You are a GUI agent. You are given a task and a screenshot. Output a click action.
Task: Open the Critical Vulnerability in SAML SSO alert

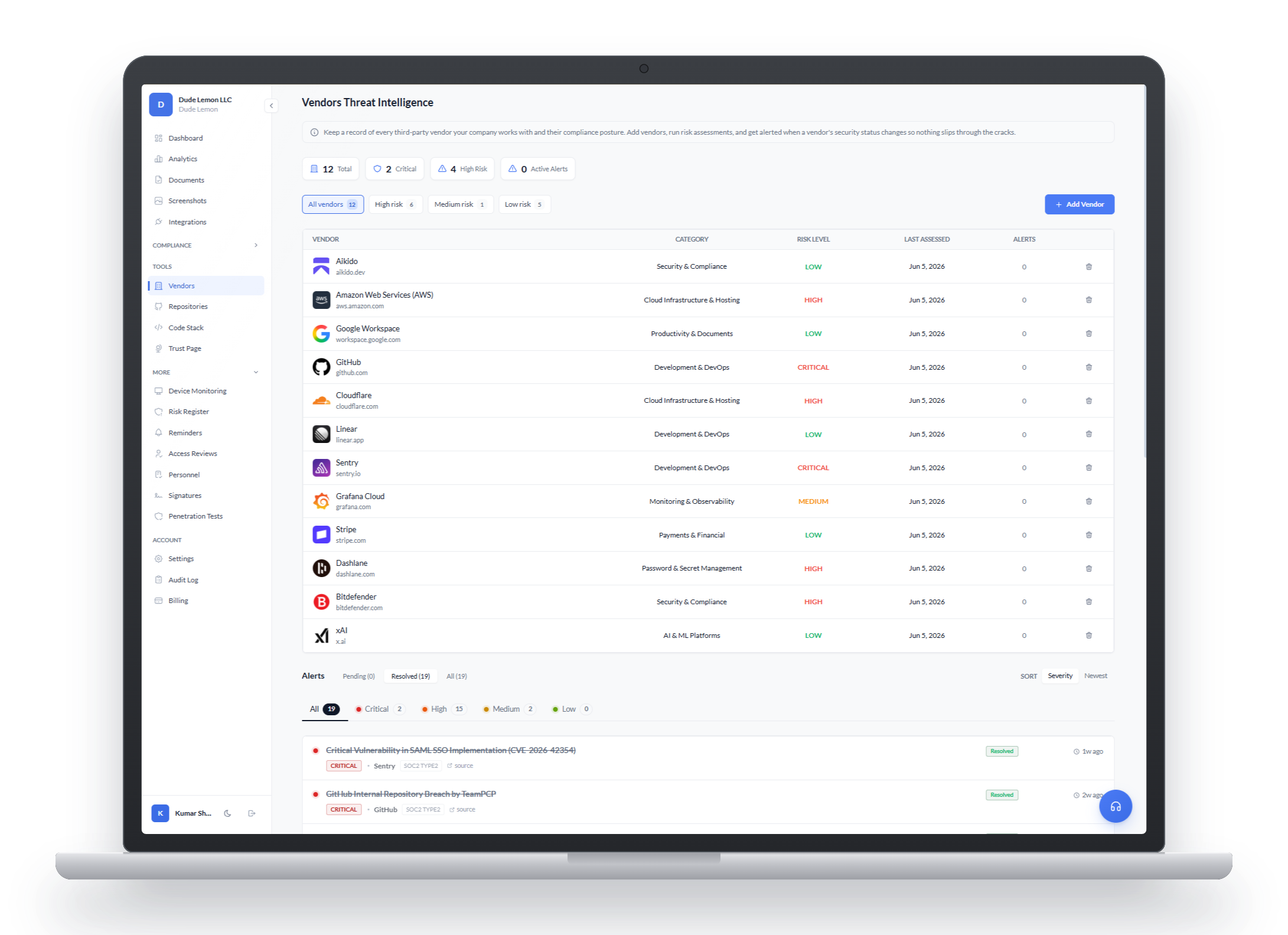point(451,750)
